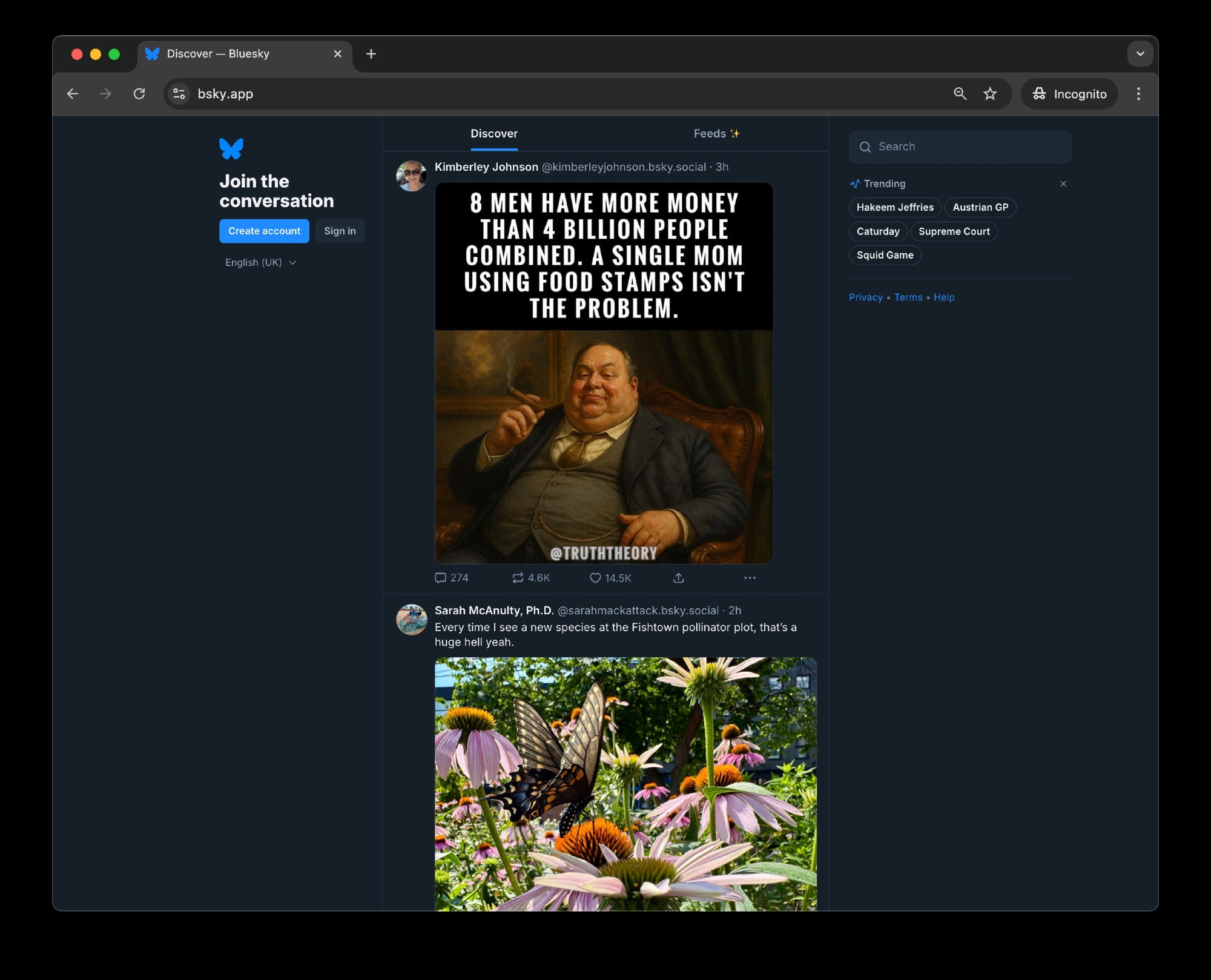Switch to the Feeds tab
Screen dimensions: 1211x980
click(x=716, y=134)
